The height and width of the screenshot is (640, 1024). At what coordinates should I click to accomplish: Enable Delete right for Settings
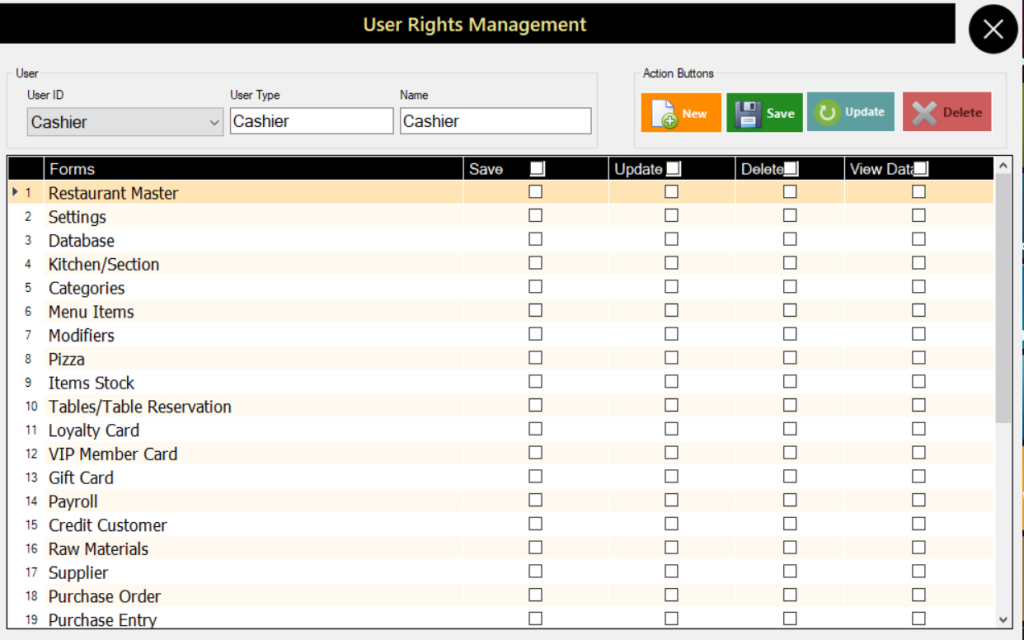pos(790,215)
